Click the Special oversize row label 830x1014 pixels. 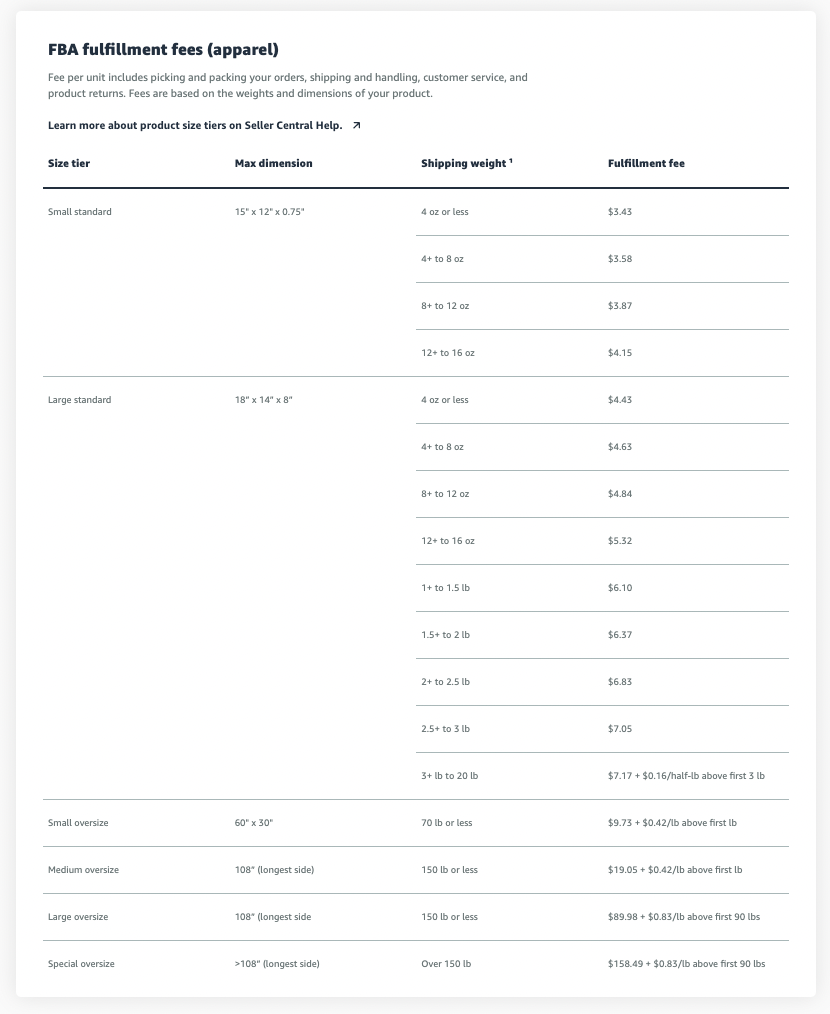pyautogui.click(x=81, y=964)
